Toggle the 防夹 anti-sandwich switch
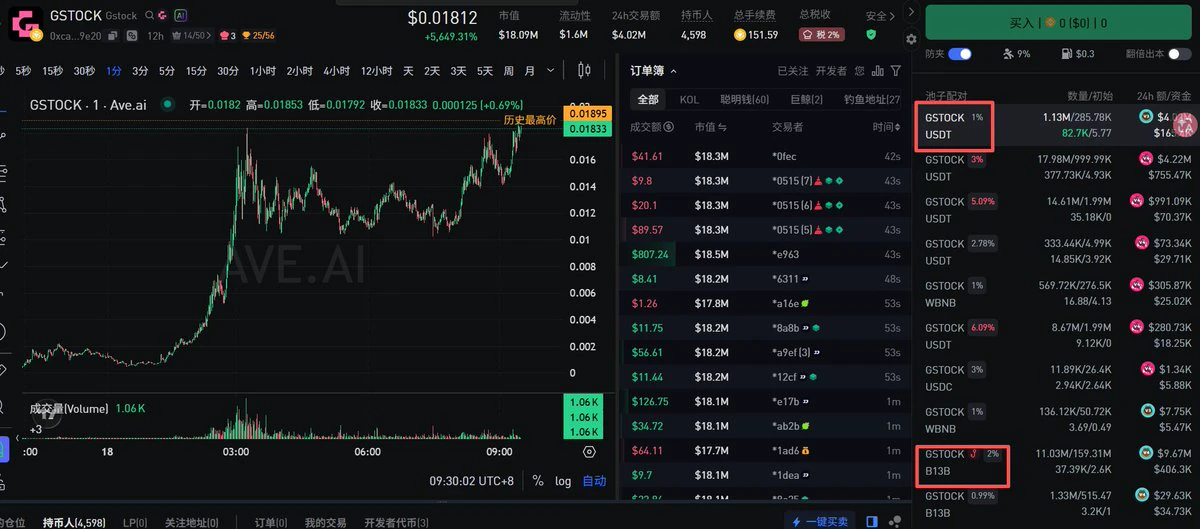 [960, 54]
